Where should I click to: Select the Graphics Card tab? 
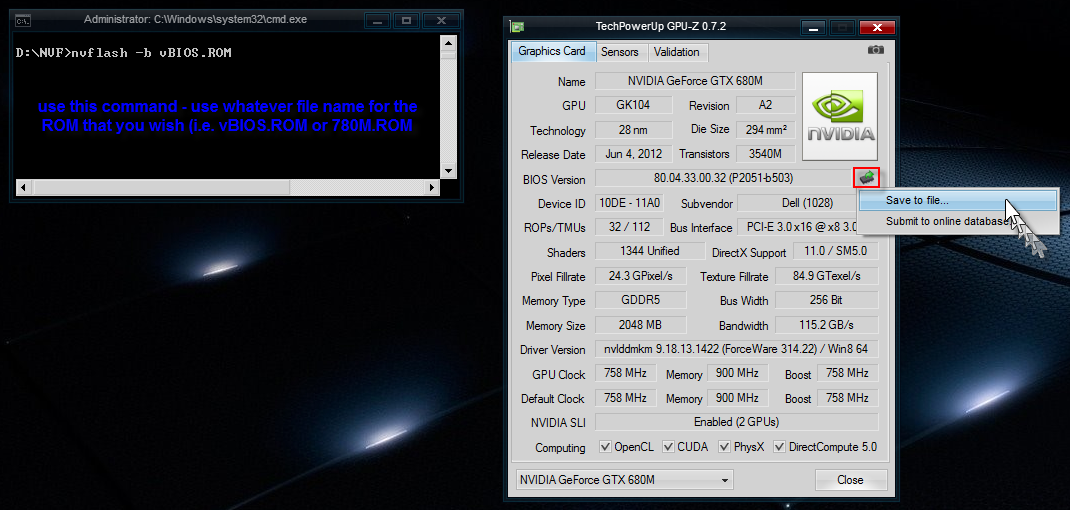pyautogui.click(x=551, y=51)
